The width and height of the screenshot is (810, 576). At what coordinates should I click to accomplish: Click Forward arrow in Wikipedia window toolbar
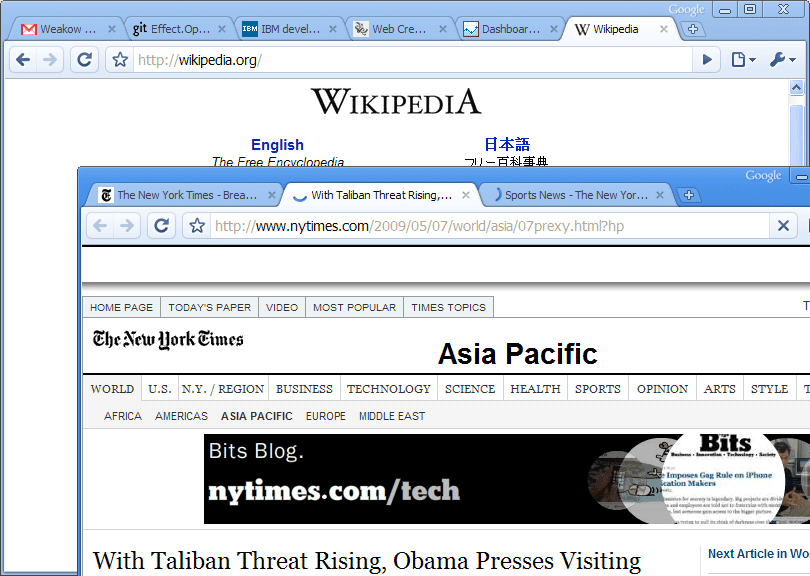[50, 60]
